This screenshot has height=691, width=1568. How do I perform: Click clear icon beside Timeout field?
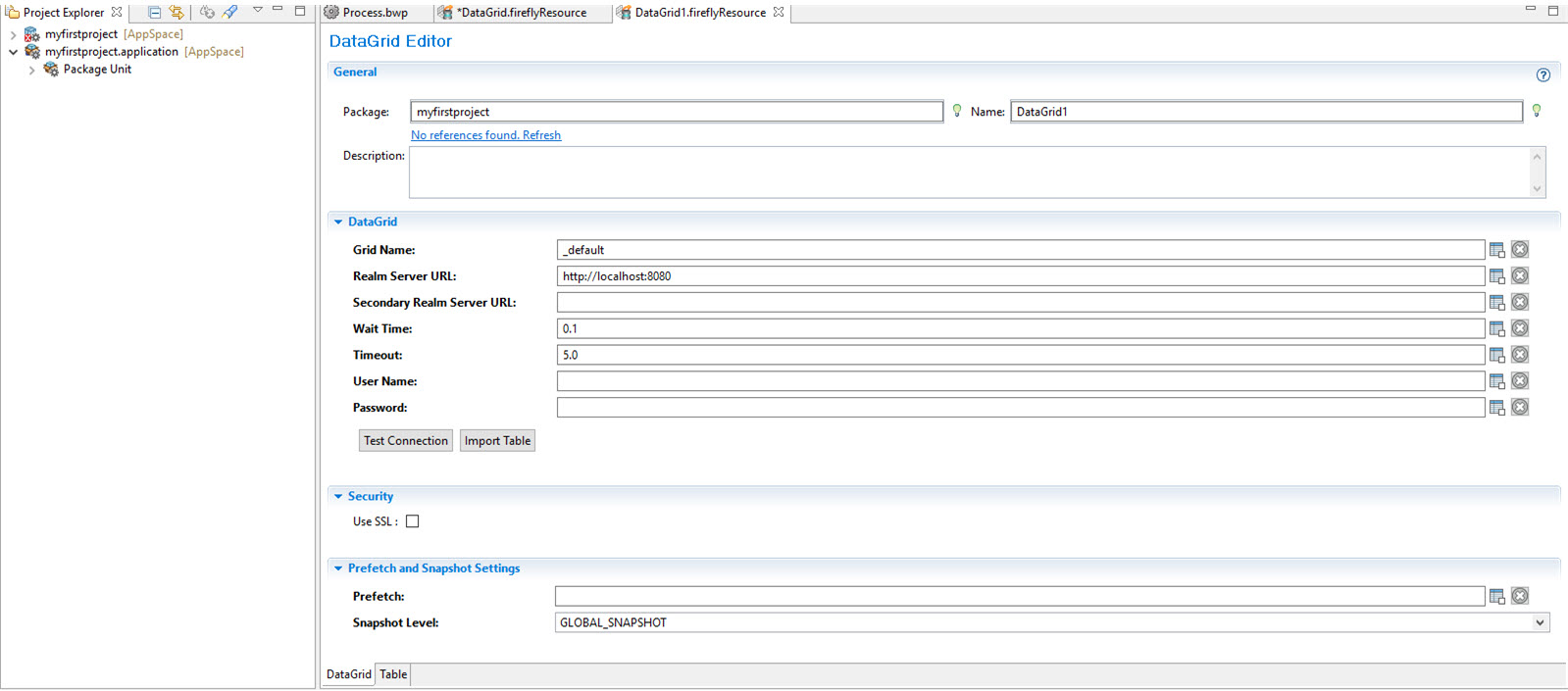coord(1519,355)
